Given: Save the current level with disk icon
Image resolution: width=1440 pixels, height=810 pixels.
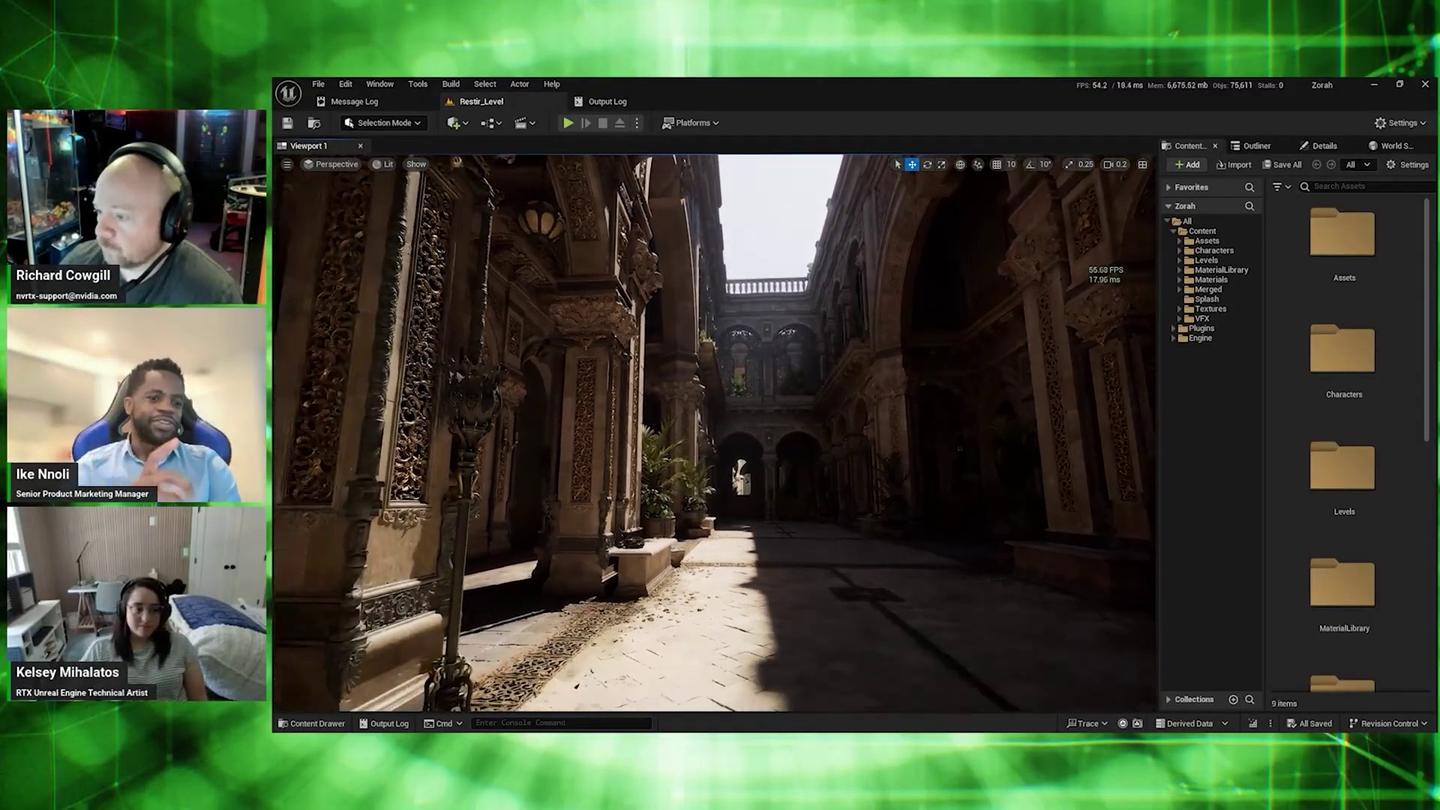Looking at the screenshot, I should pyautogui.click(x=287, y=123).
